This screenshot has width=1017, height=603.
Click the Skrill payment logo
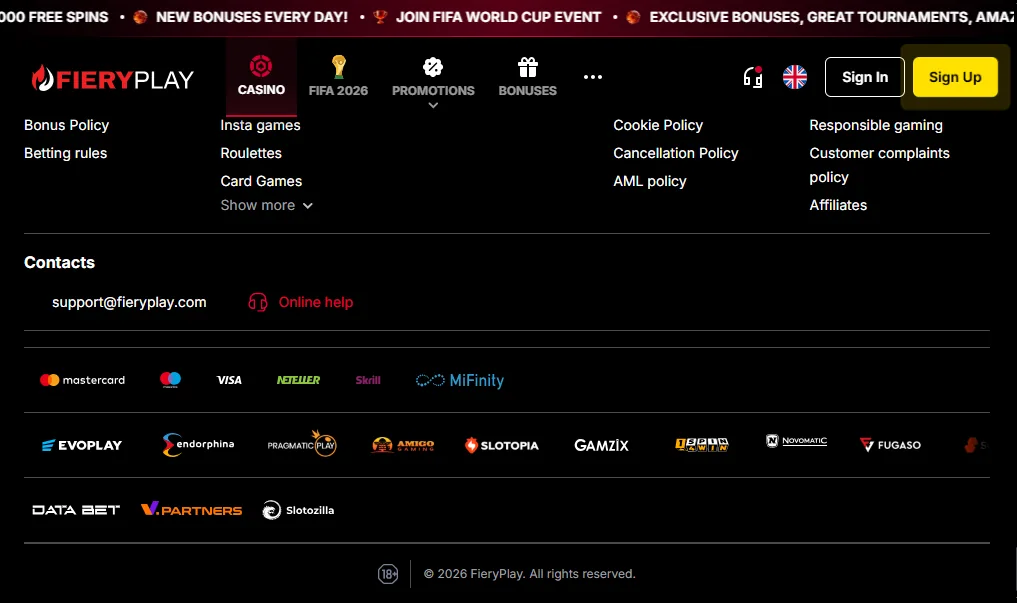click(x=368, y=380)
